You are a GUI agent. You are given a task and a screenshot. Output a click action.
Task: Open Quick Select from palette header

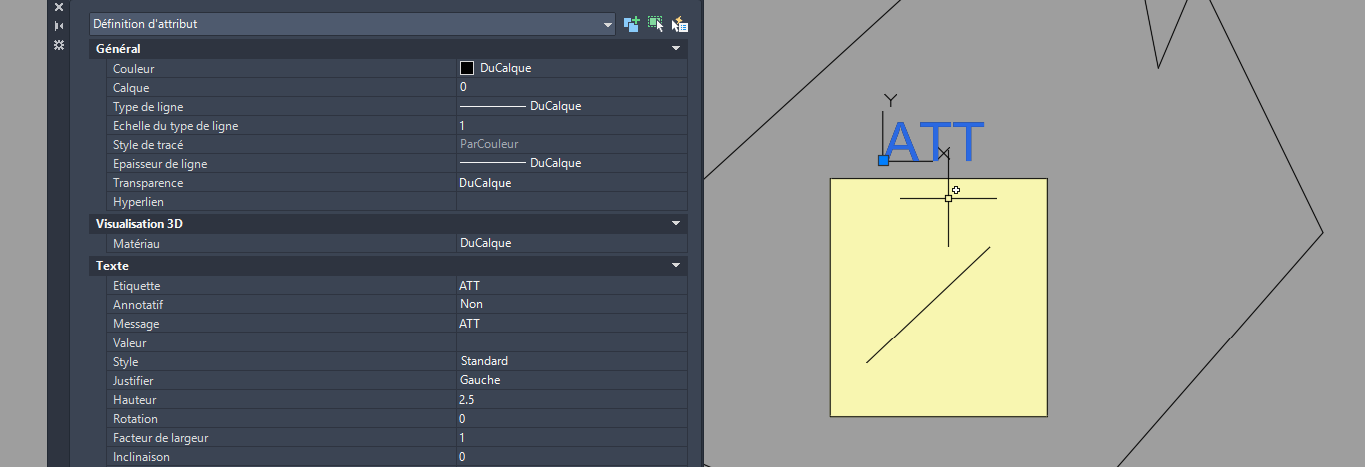point(680,24)
